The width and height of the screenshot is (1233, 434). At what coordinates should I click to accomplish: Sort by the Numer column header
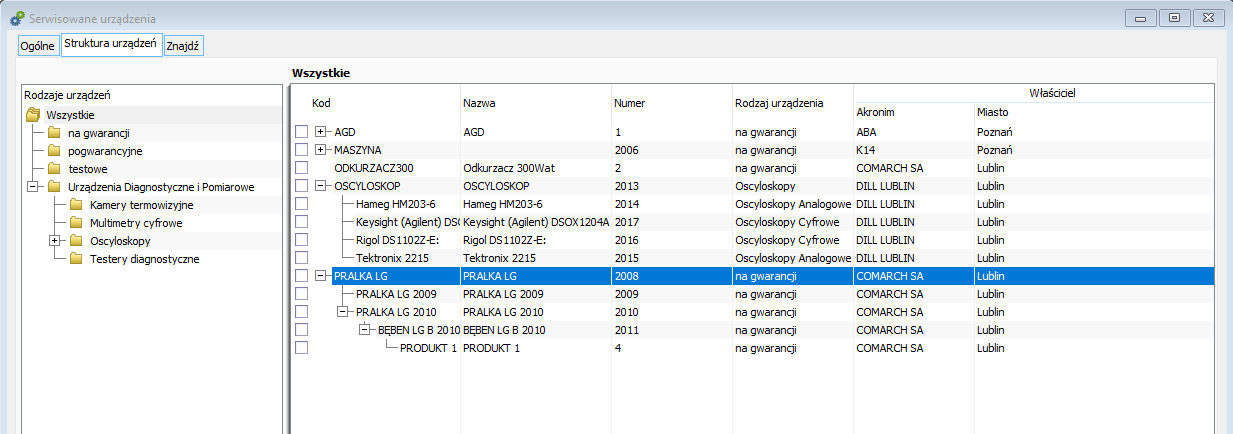click(629, 103)
